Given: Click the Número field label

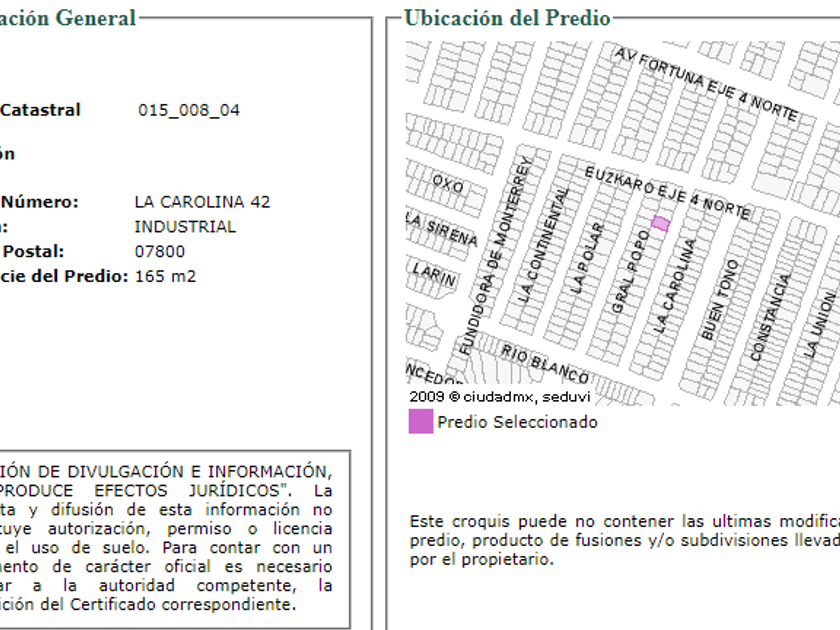Looking at the screenshot, I should (40, 202).
